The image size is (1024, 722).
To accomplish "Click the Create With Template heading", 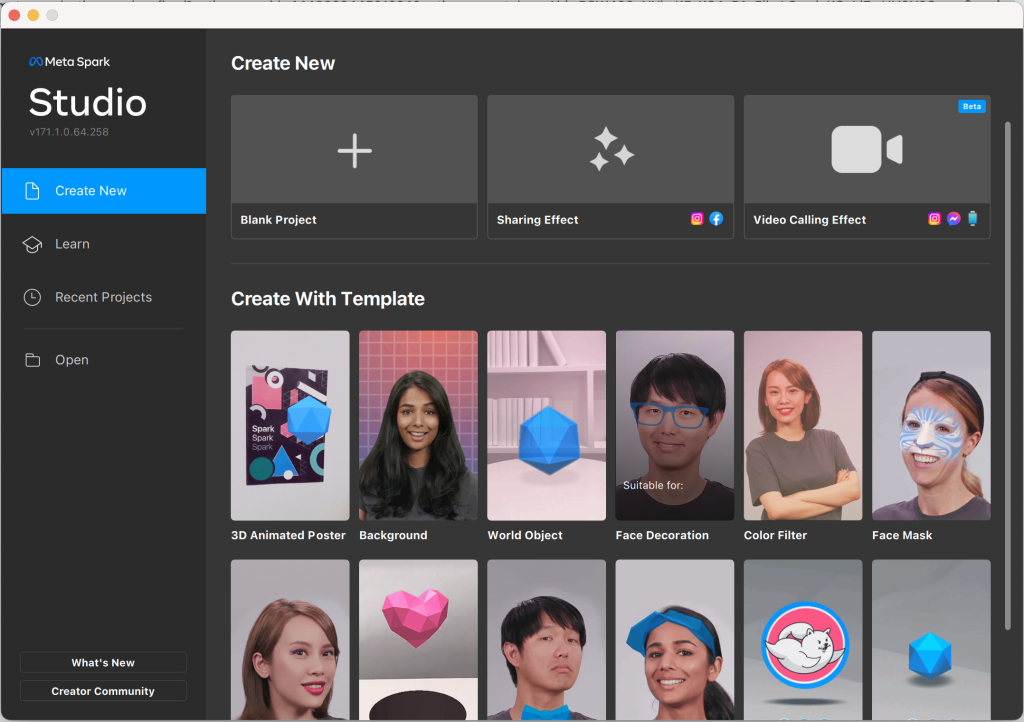I will 328,299.
